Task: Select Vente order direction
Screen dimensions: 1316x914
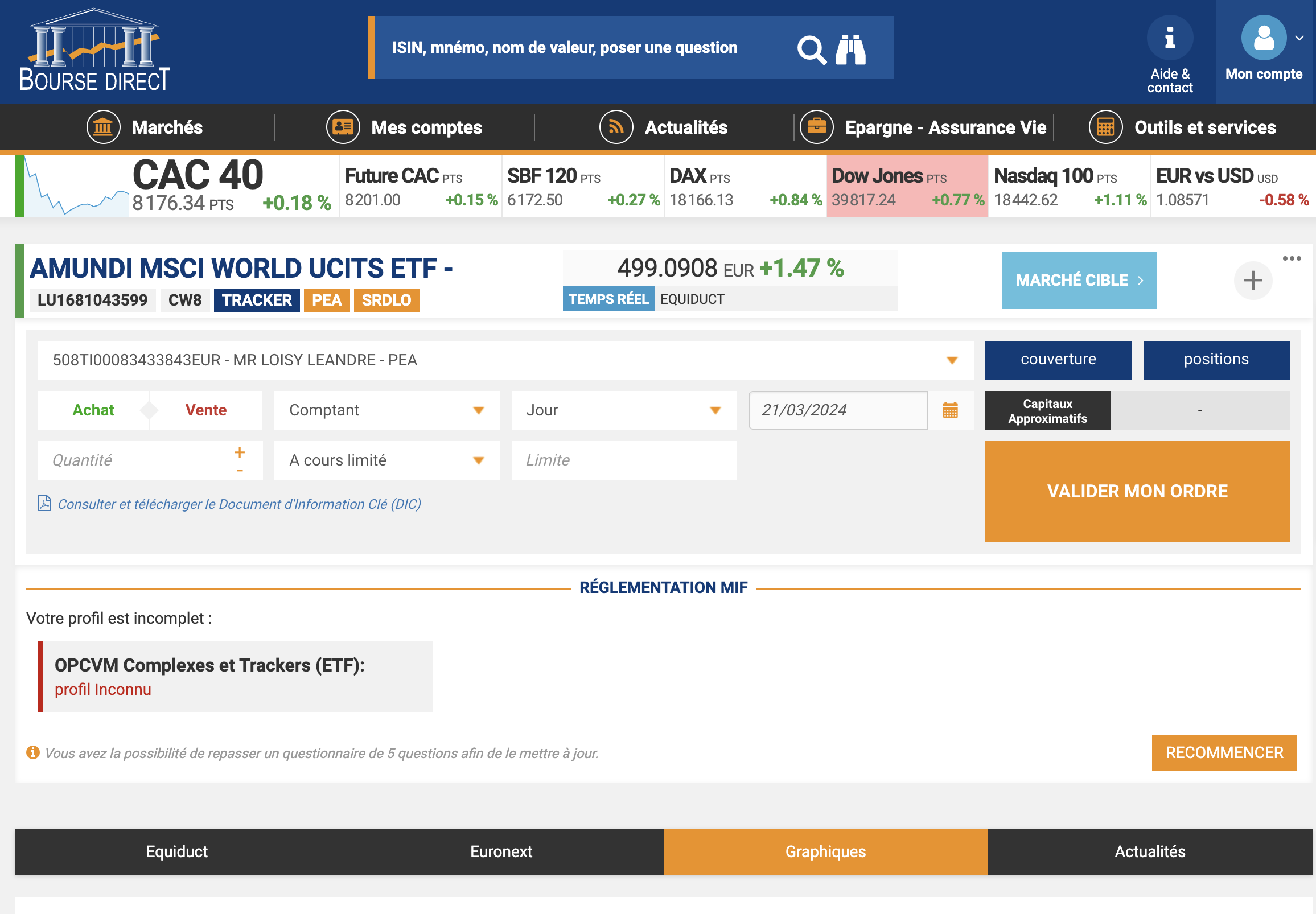Action: [x=205, y=410]
